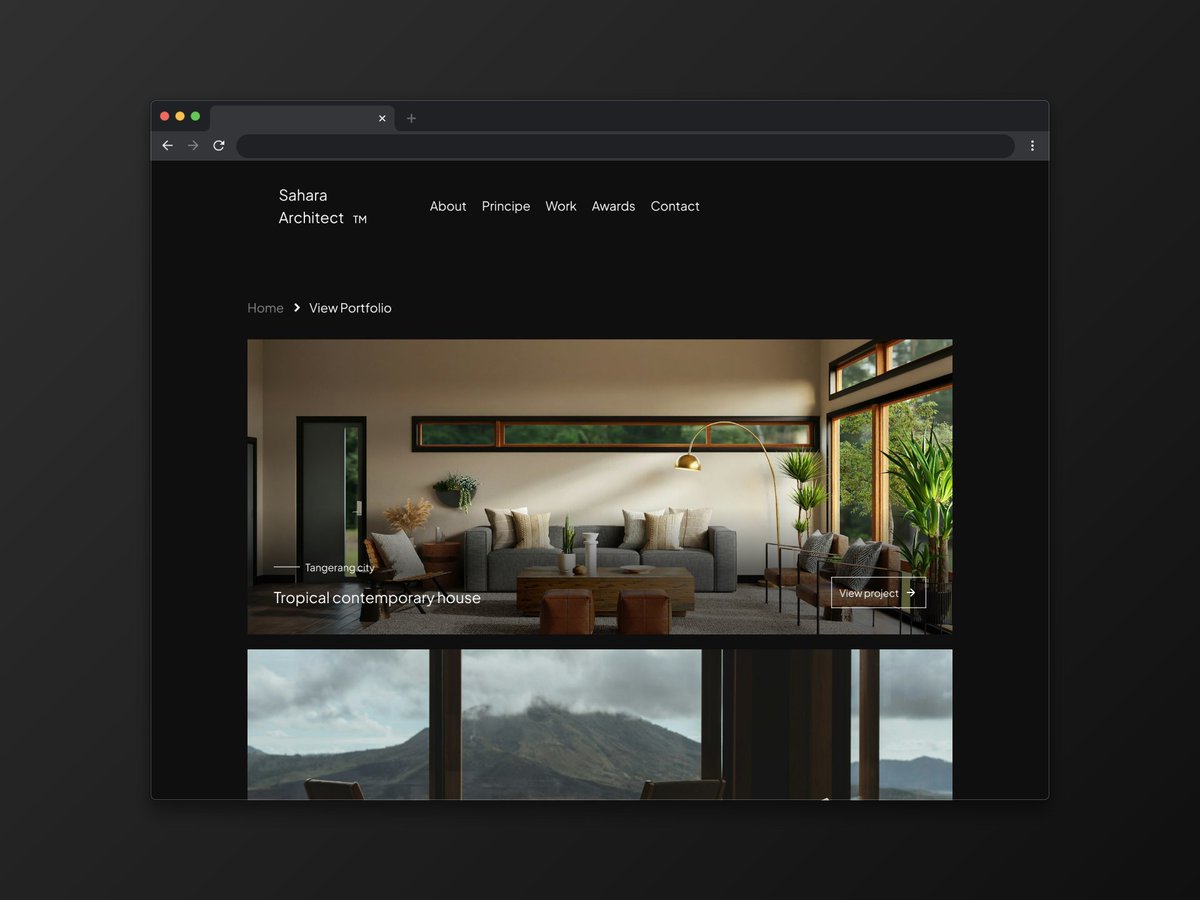Open the Contact nav item
Viewport: 1200px width, 900px height.
675,206
